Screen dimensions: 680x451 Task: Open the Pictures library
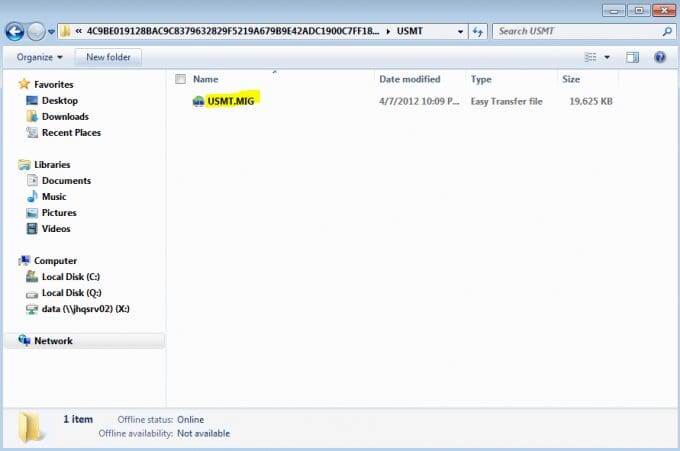click(x=59, y=213)
